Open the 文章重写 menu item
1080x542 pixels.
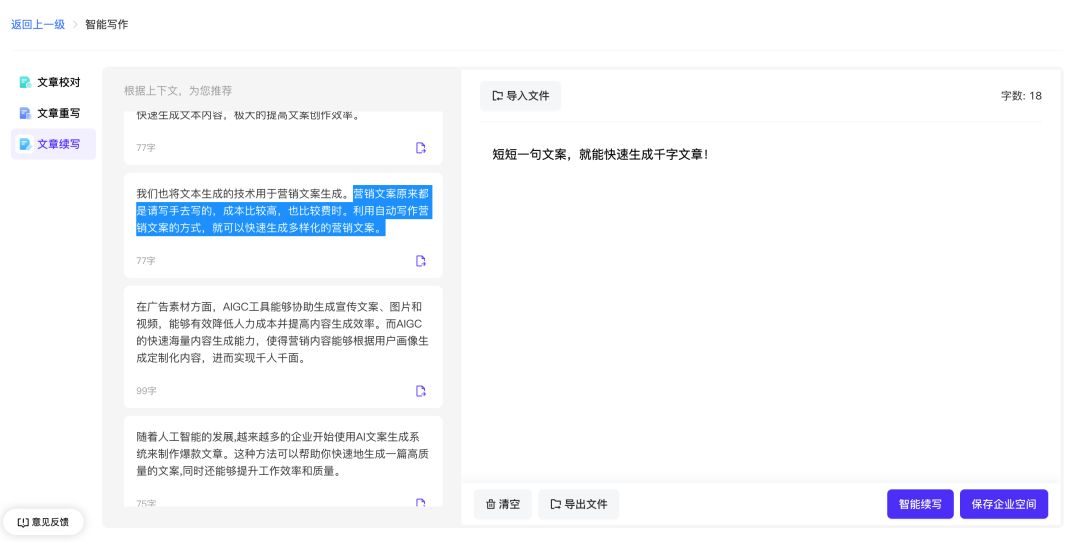[53, 113]
